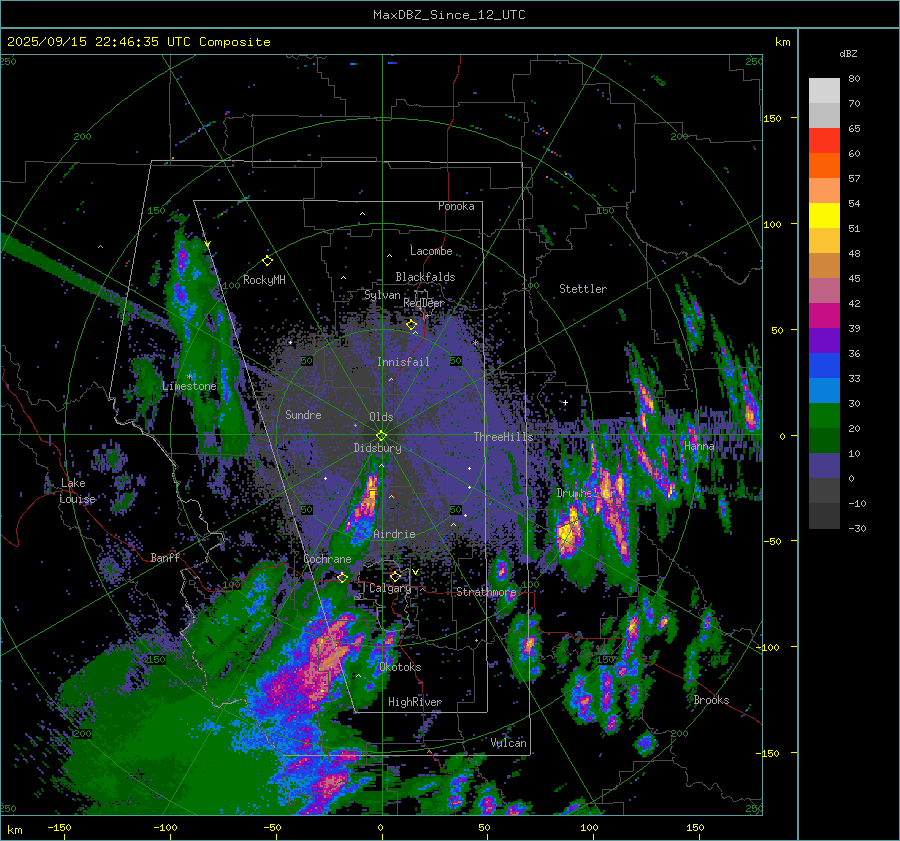The height and width of the screenshot is (841, 900).
Task: Click the Blackfalds label
Action: (425, 277)
